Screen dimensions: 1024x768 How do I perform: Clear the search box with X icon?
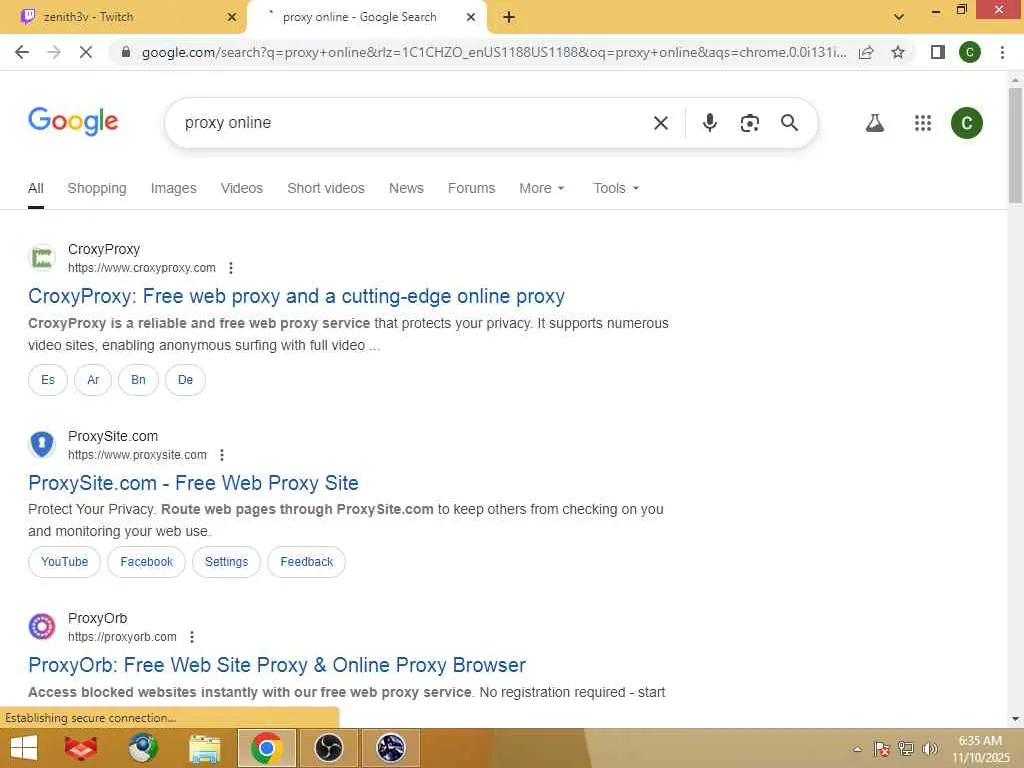pyautogui.click(x=660, y=123)
